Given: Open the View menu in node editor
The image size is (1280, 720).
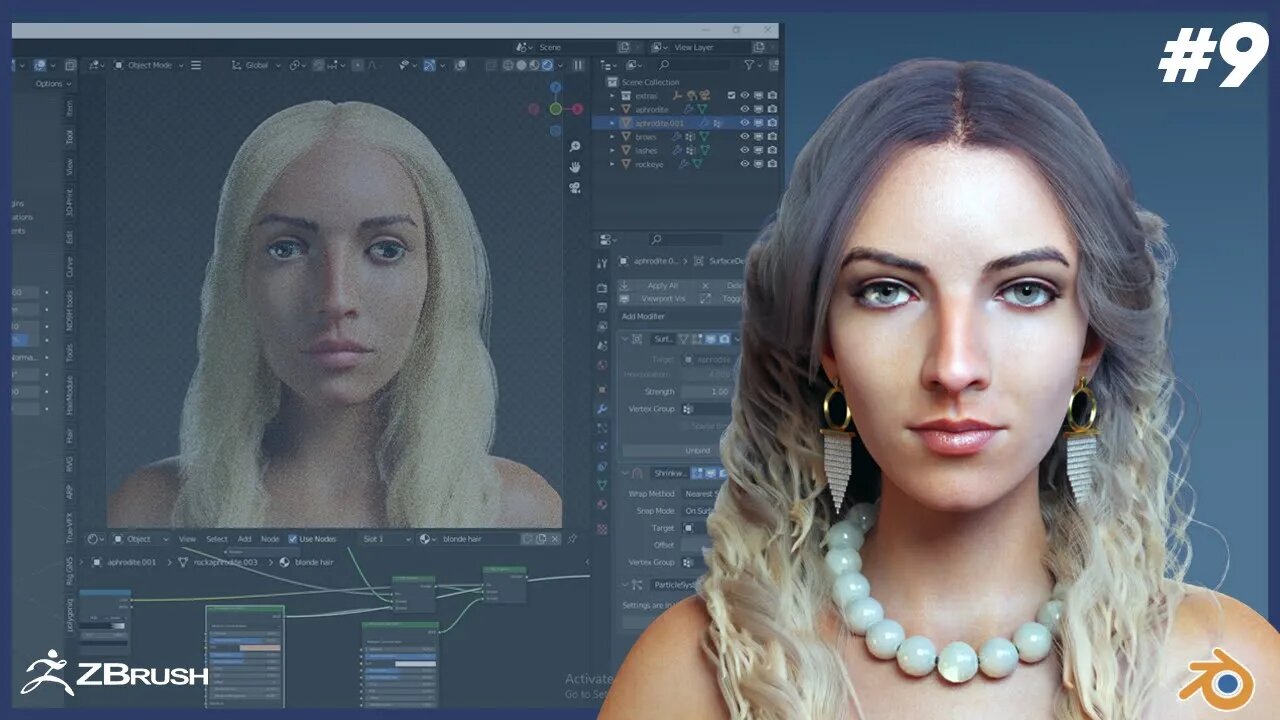Looking at the screenshot, I should 187,539.
